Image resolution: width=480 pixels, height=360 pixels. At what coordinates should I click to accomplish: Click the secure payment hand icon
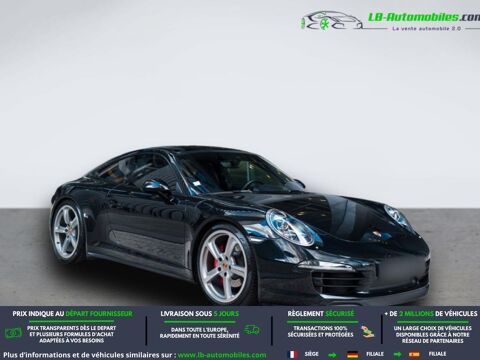[367, 332]
